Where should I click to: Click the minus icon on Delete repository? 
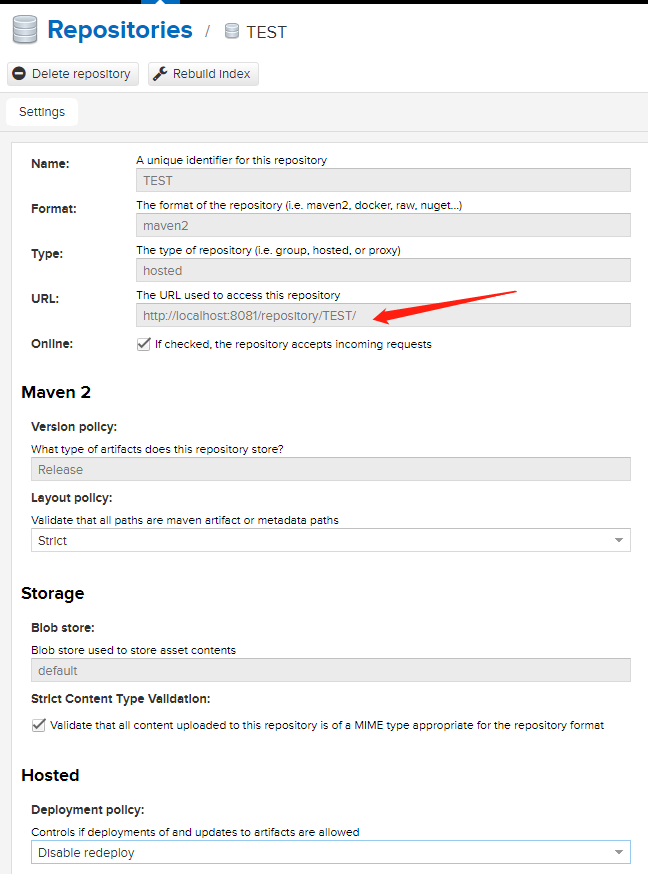(x=19, y=74)
